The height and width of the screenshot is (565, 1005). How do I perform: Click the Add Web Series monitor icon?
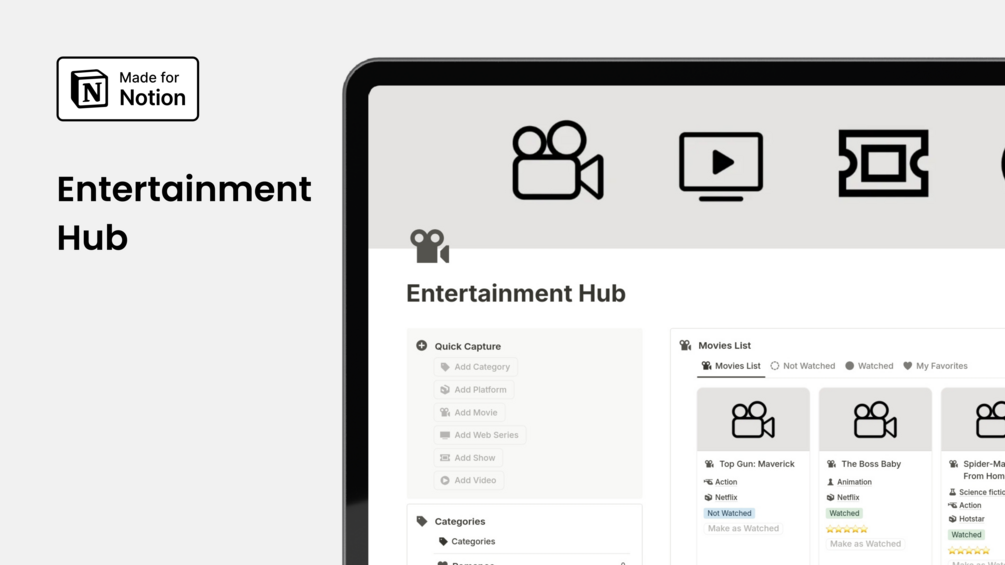[x=445, y=435]
